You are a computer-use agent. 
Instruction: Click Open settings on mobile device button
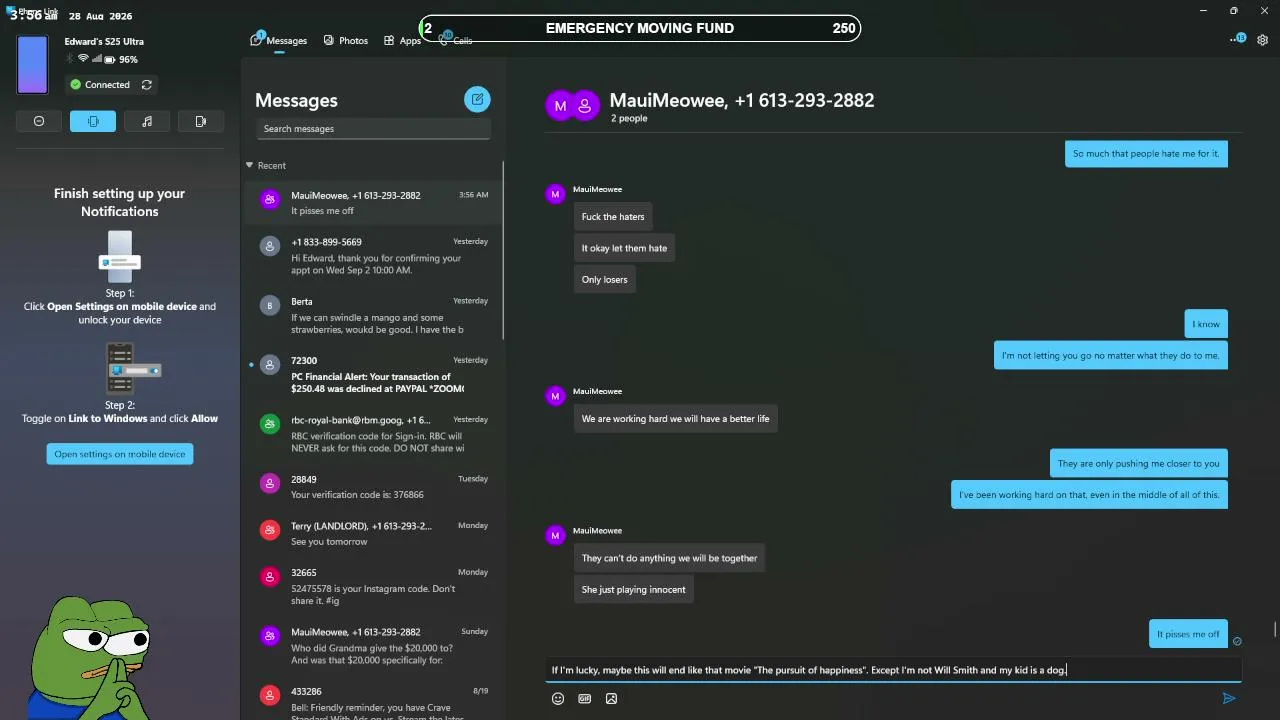[120, 454]
